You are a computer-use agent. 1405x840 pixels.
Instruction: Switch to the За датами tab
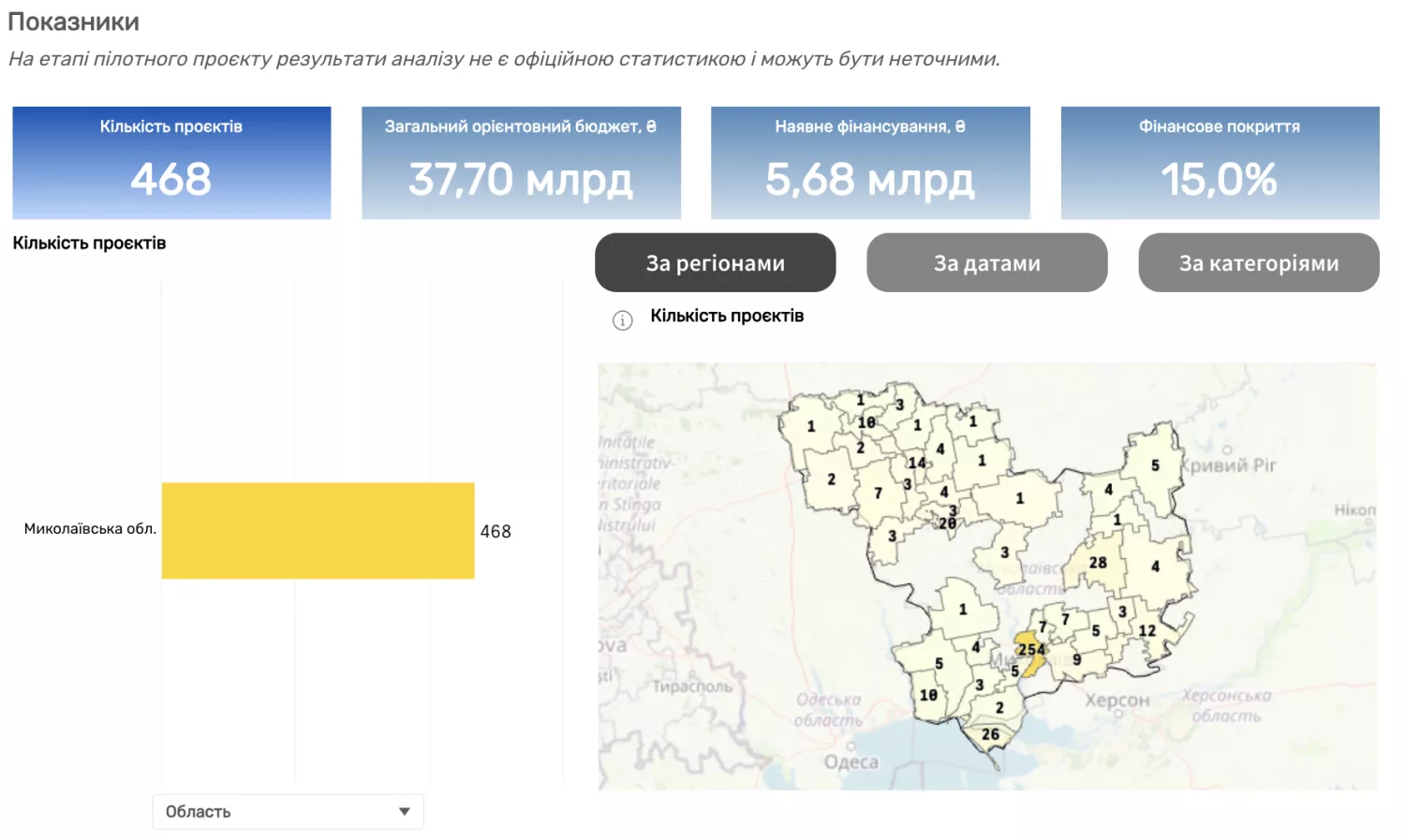pos(987,263)
